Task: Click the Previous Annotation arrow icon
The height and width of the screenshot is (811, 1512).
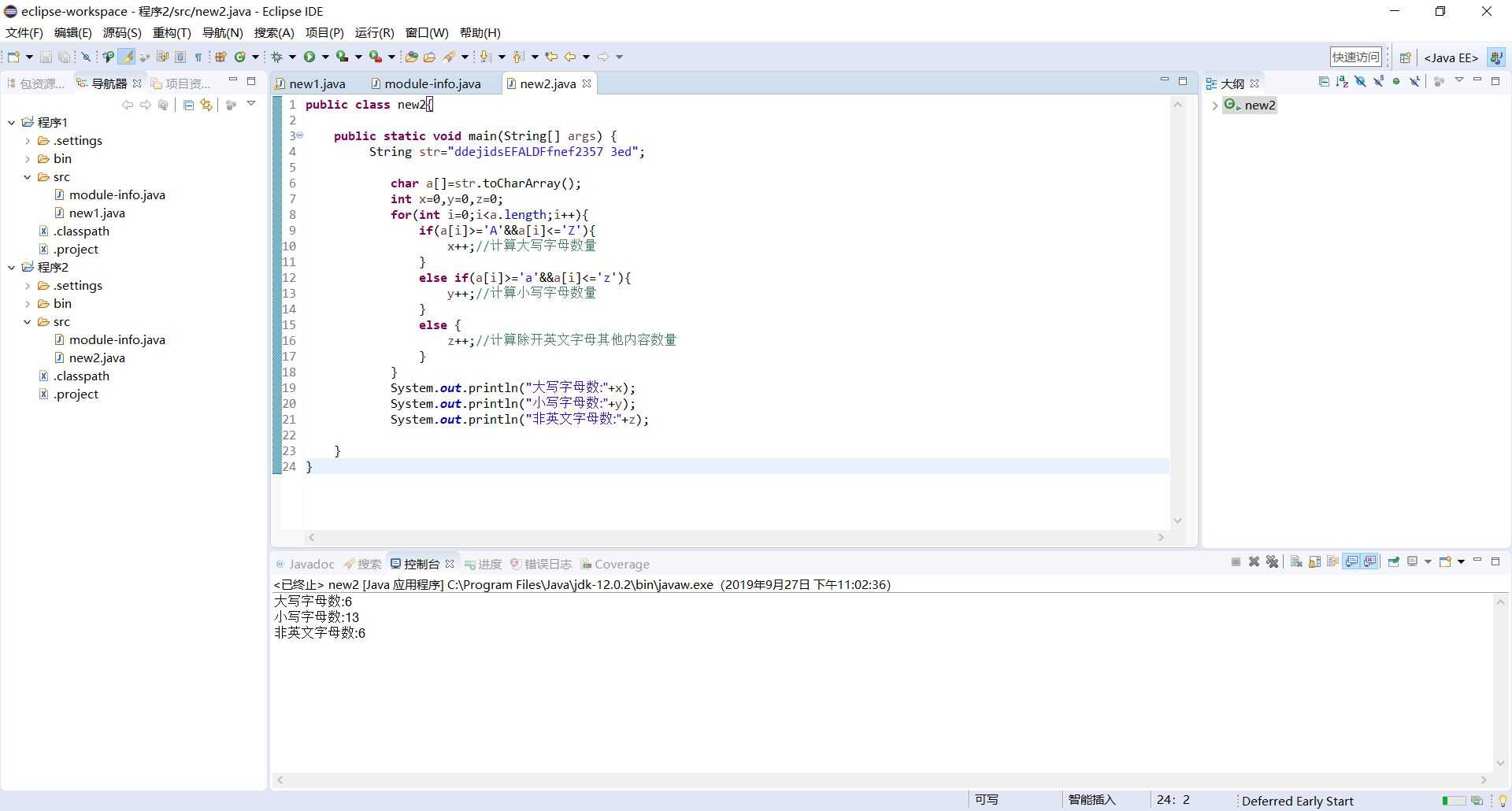Action: coord(517,57)
